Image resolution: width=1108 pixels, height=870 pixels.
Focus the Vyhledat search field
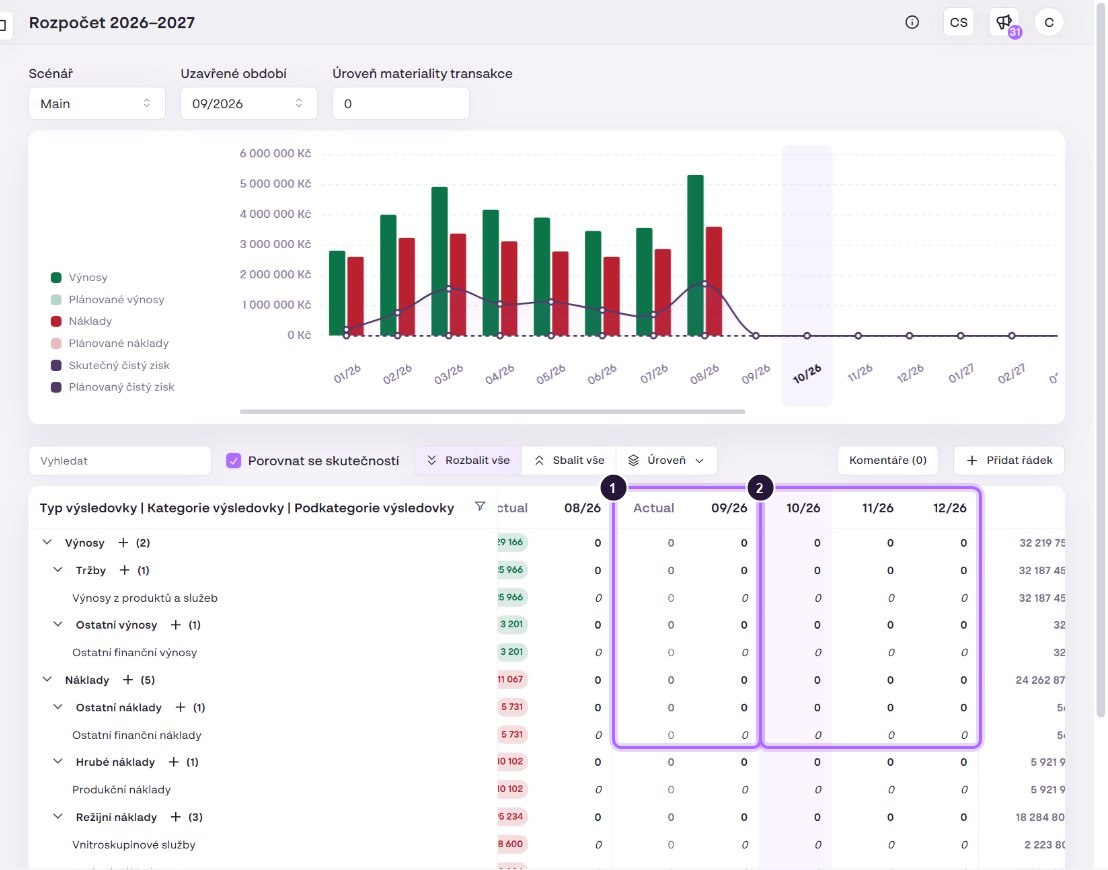120,461
